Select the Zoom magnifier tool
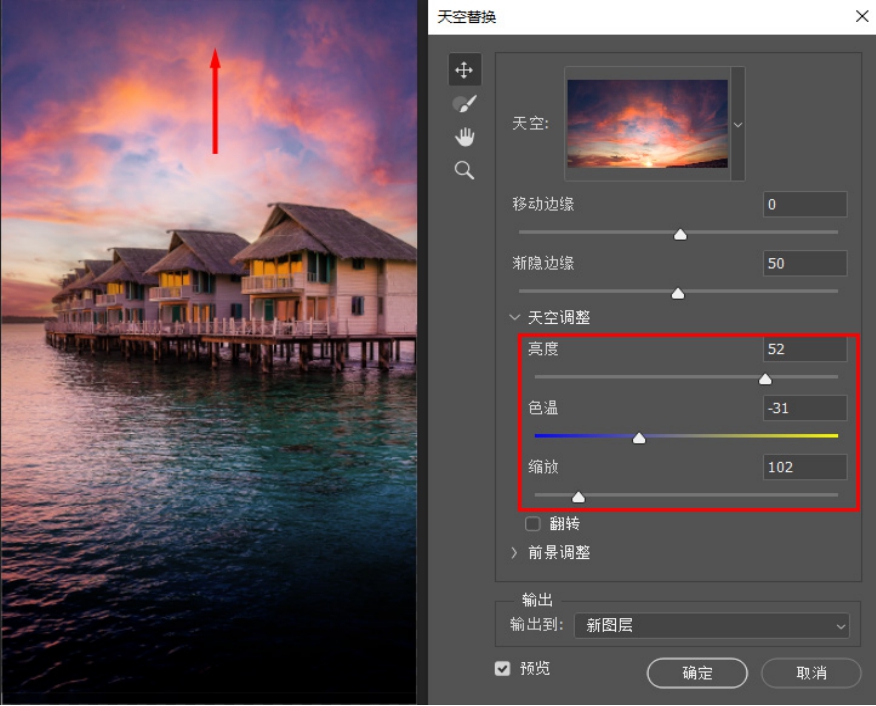 pyautogui.click(x=464, y=171)
